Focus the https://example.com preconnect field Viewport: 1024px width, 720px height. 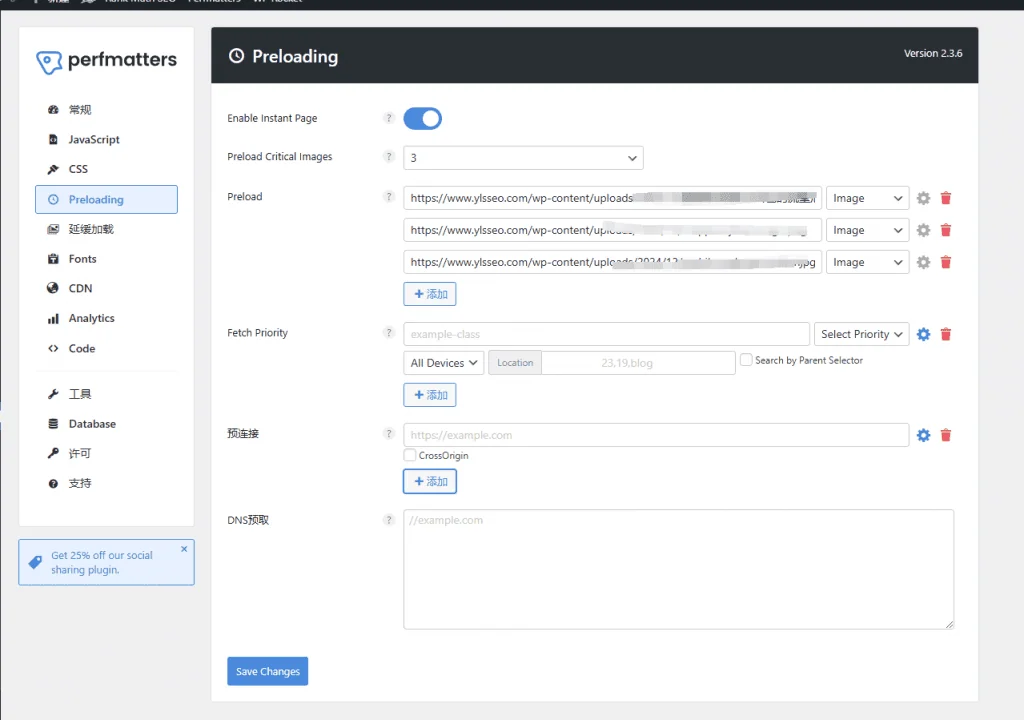(656, 435)
